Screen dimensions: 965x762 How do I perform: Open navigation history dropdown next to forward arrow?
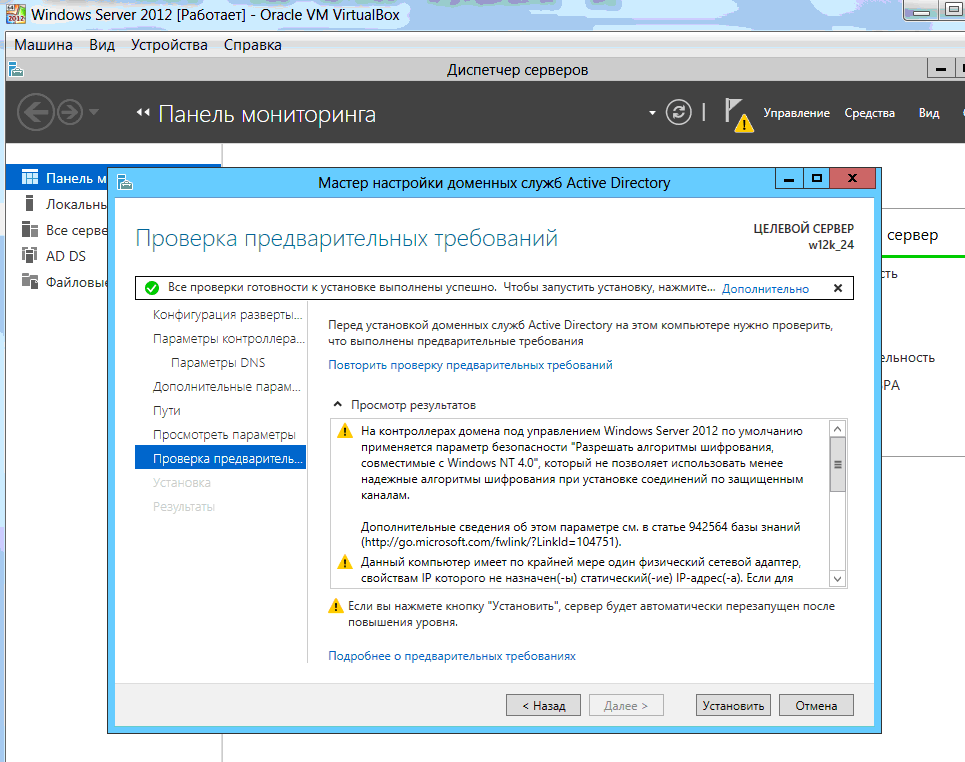94,112
